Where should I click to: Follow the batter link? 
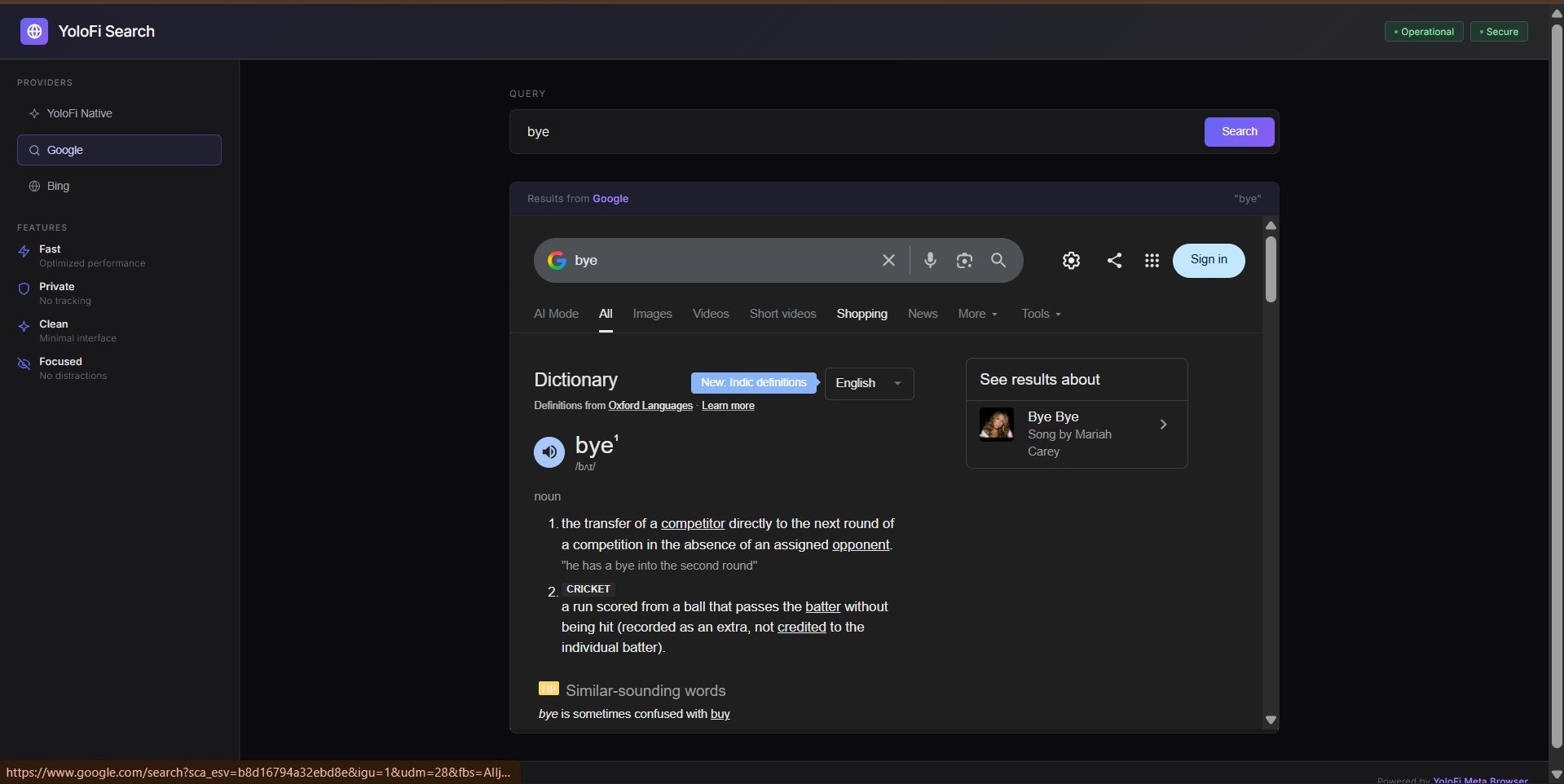pyautogui.click(x=822, y=606)
